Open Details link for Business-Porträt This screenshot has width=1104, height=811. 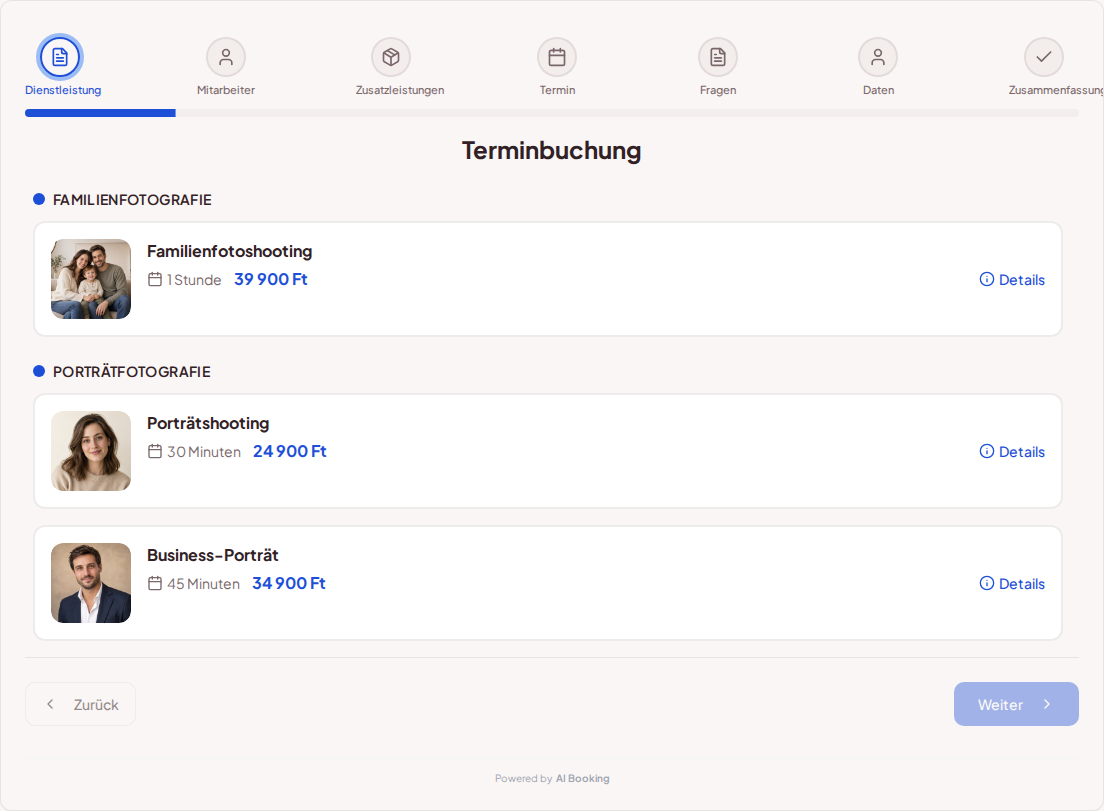1022,584
